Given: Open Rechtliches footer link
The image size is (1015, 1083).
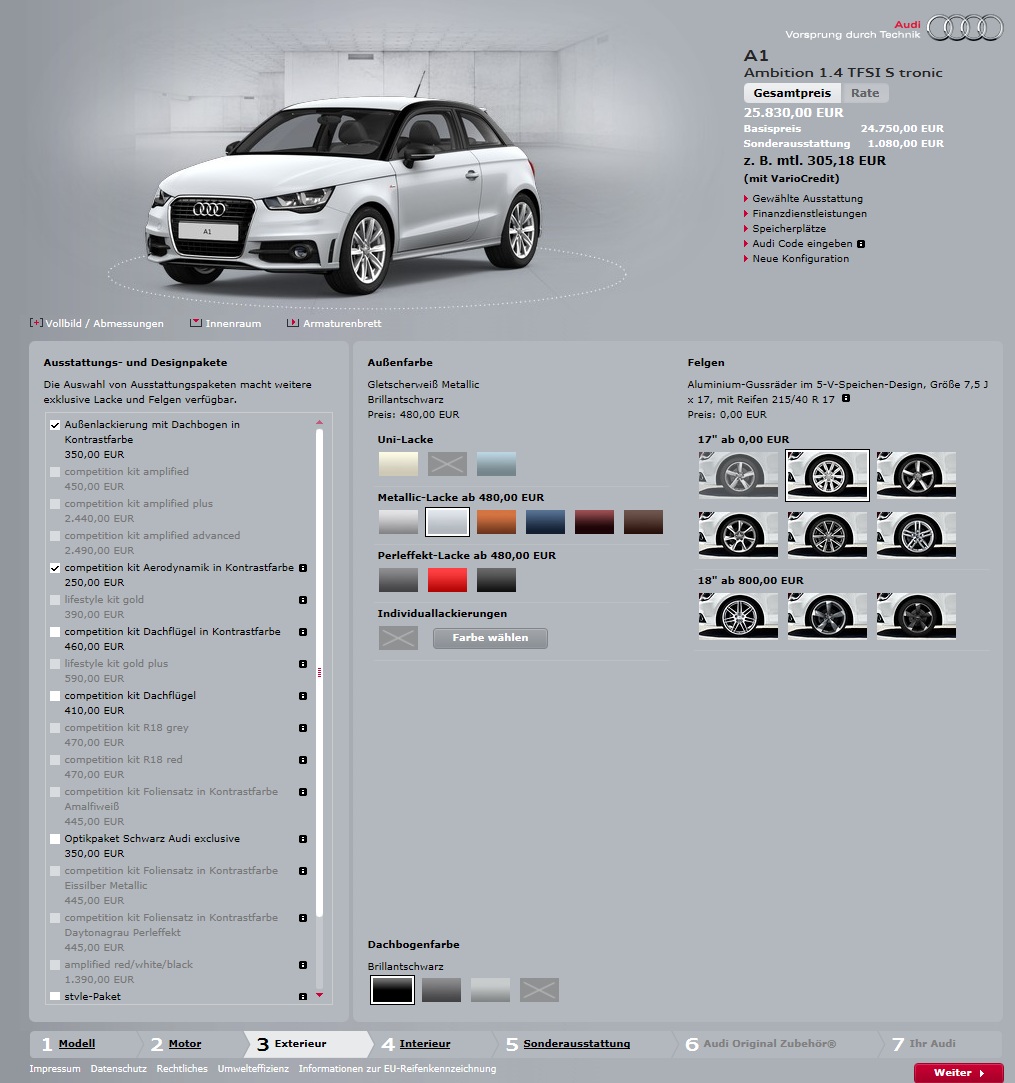Looking at the screenshot, I should [x=182, y=1068].
